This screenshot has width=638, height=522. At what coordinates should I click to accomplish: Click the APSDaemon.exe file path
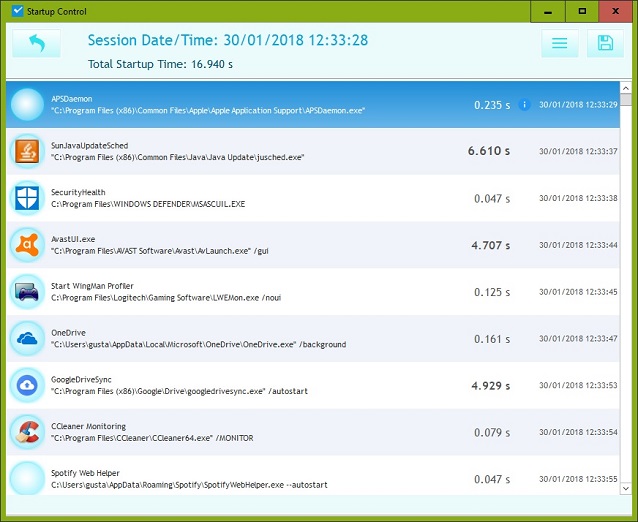pyautogui.click(x=208, y=111)
